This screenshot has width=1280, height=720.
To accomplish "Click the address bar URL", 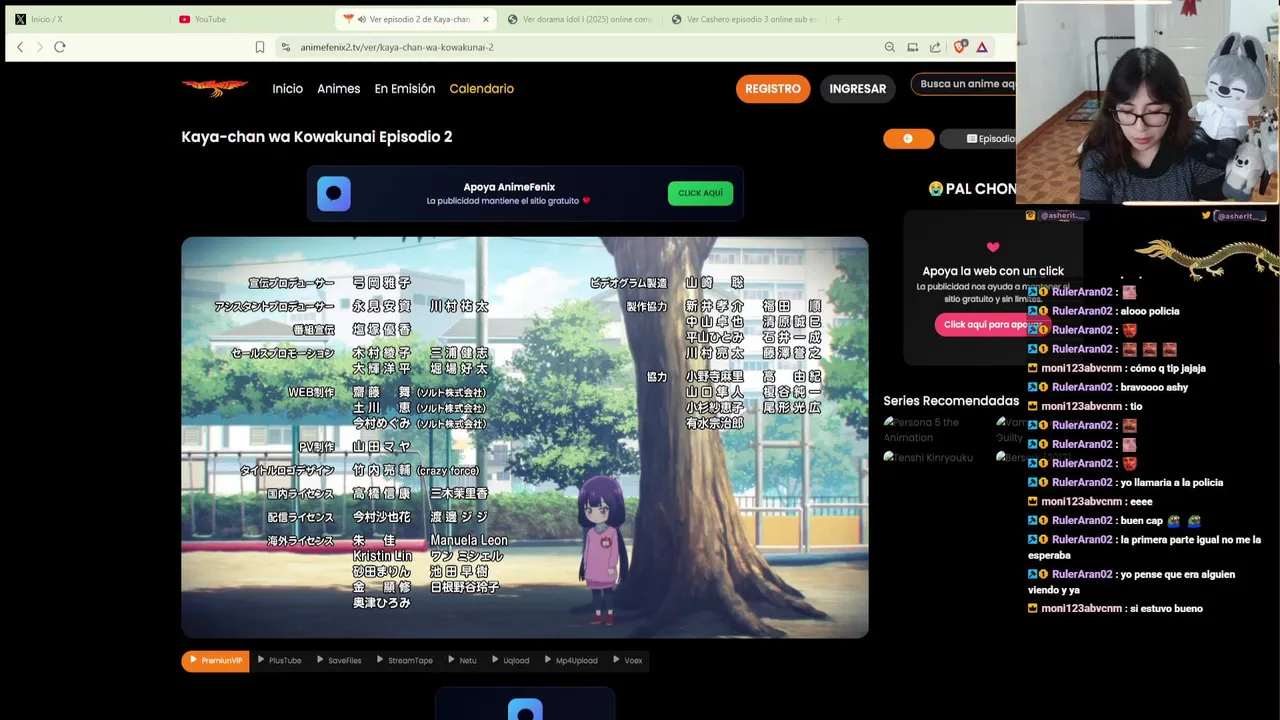I will [x=397, y=47].
